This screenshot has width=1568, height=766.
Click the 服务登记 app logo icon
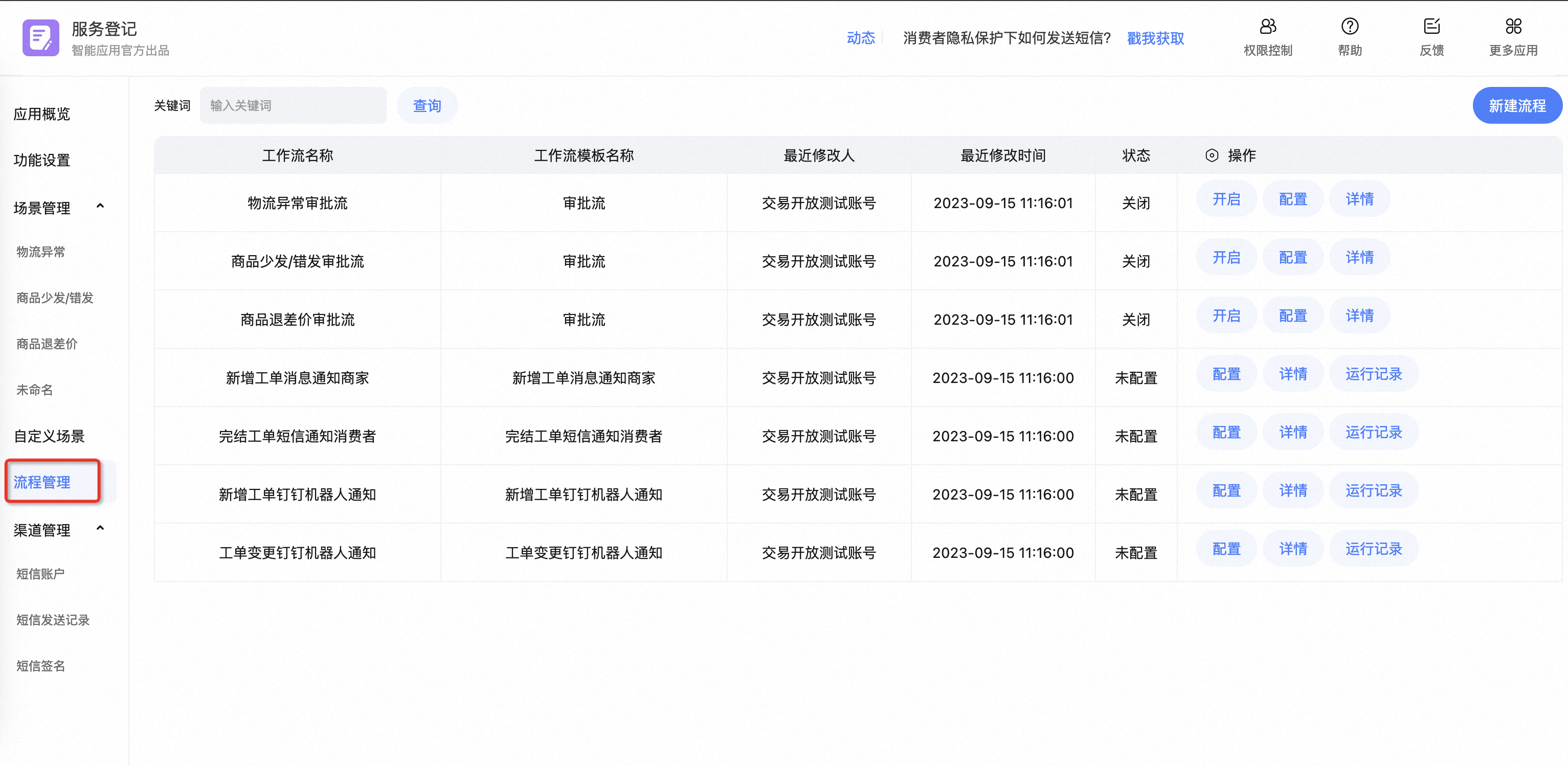[x=41, y=38]
